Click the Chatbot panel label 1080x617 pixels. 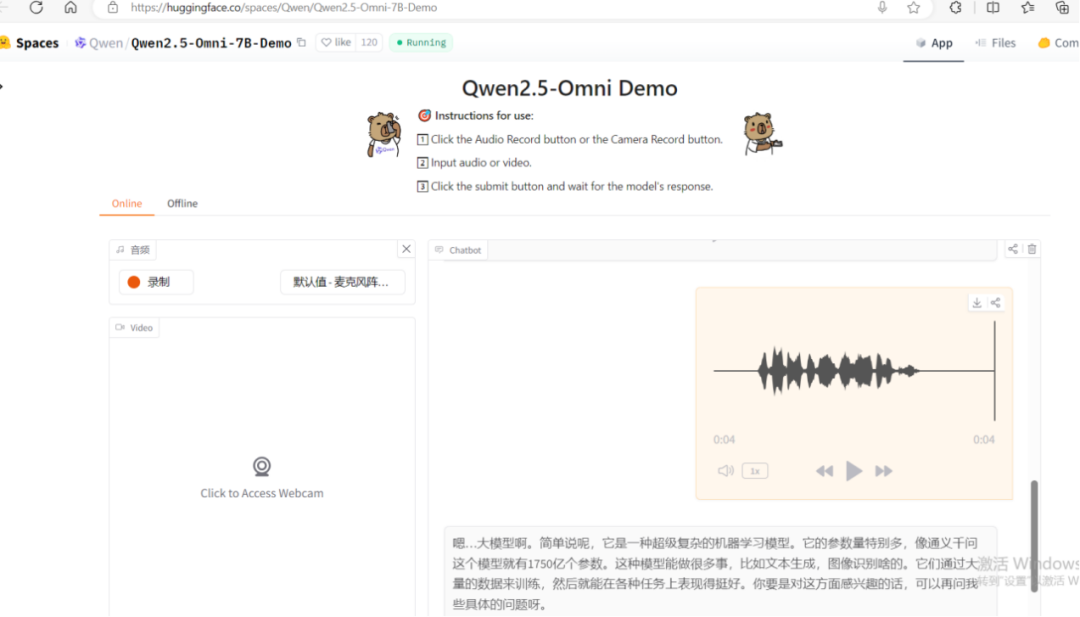coord(459,250)
